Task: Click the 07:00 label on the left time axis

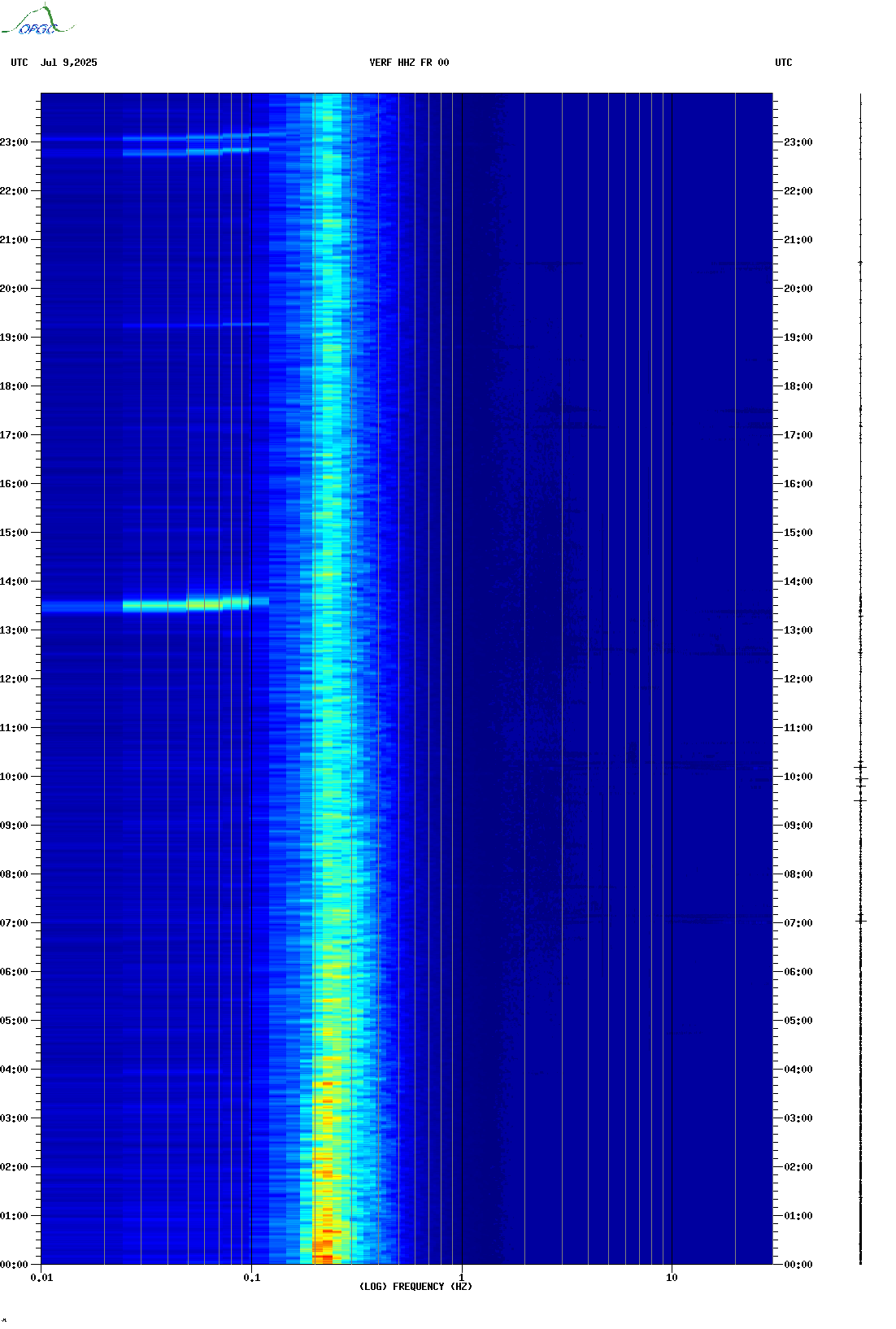Action: pyautogui.click(x=14, y=923)
